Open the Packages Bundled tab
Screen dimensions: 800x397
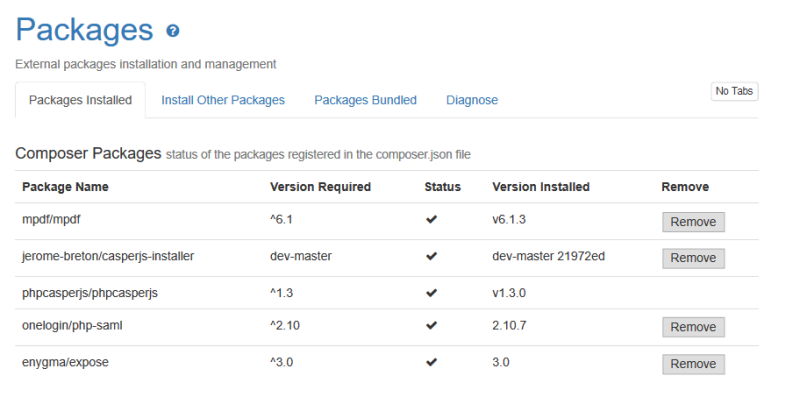(365, 100)
